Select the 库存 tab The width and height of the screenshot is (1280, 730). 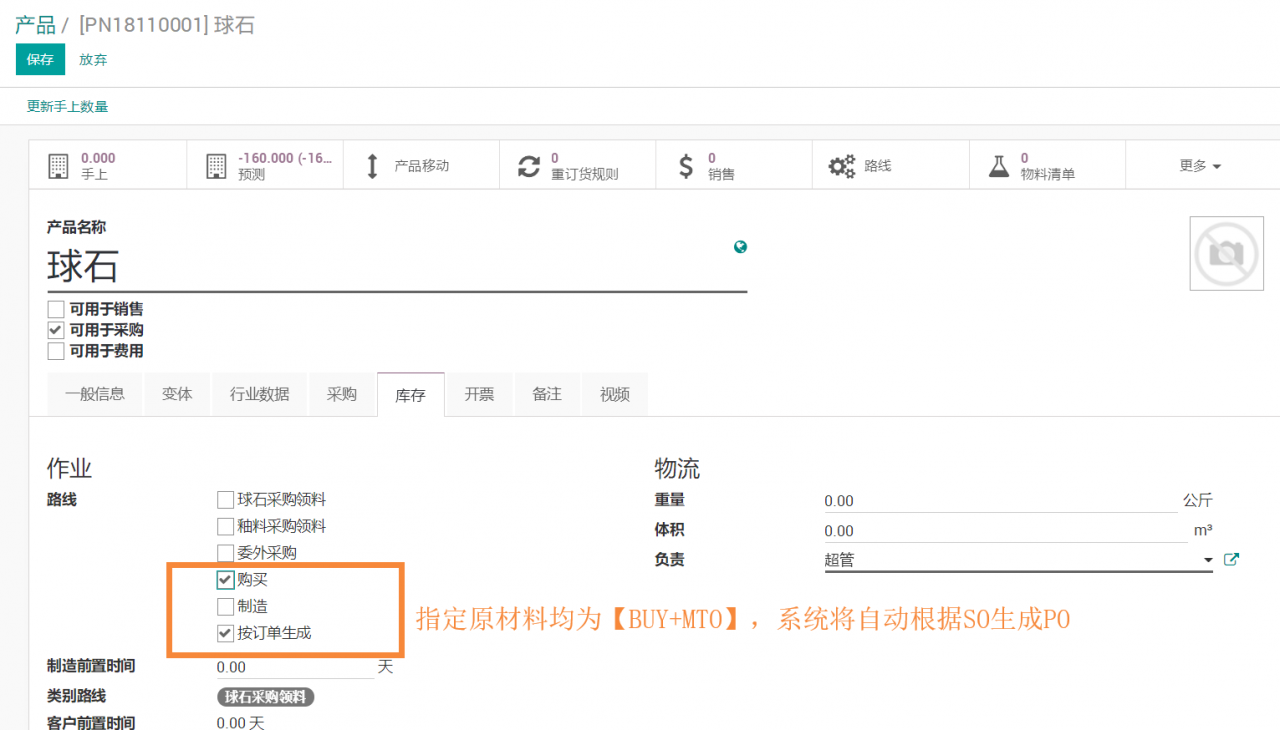[x=411, y=395]
